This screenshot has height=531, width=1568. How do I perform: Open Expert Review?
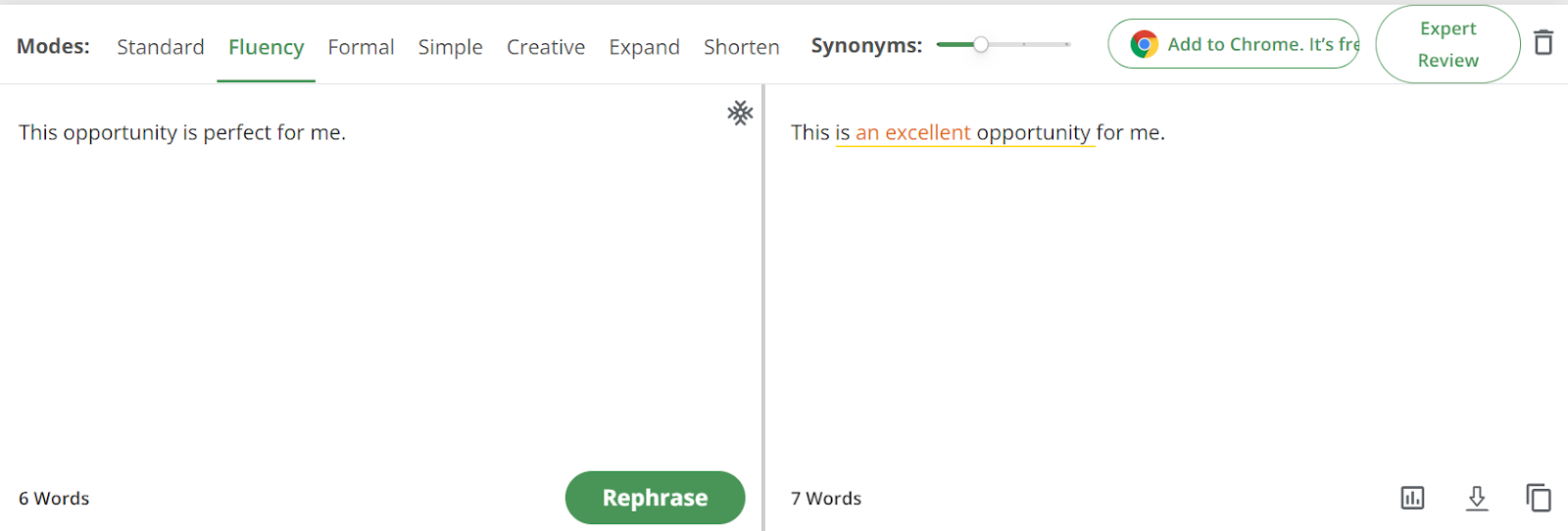pyautogui.click(x=1447, y=44)
